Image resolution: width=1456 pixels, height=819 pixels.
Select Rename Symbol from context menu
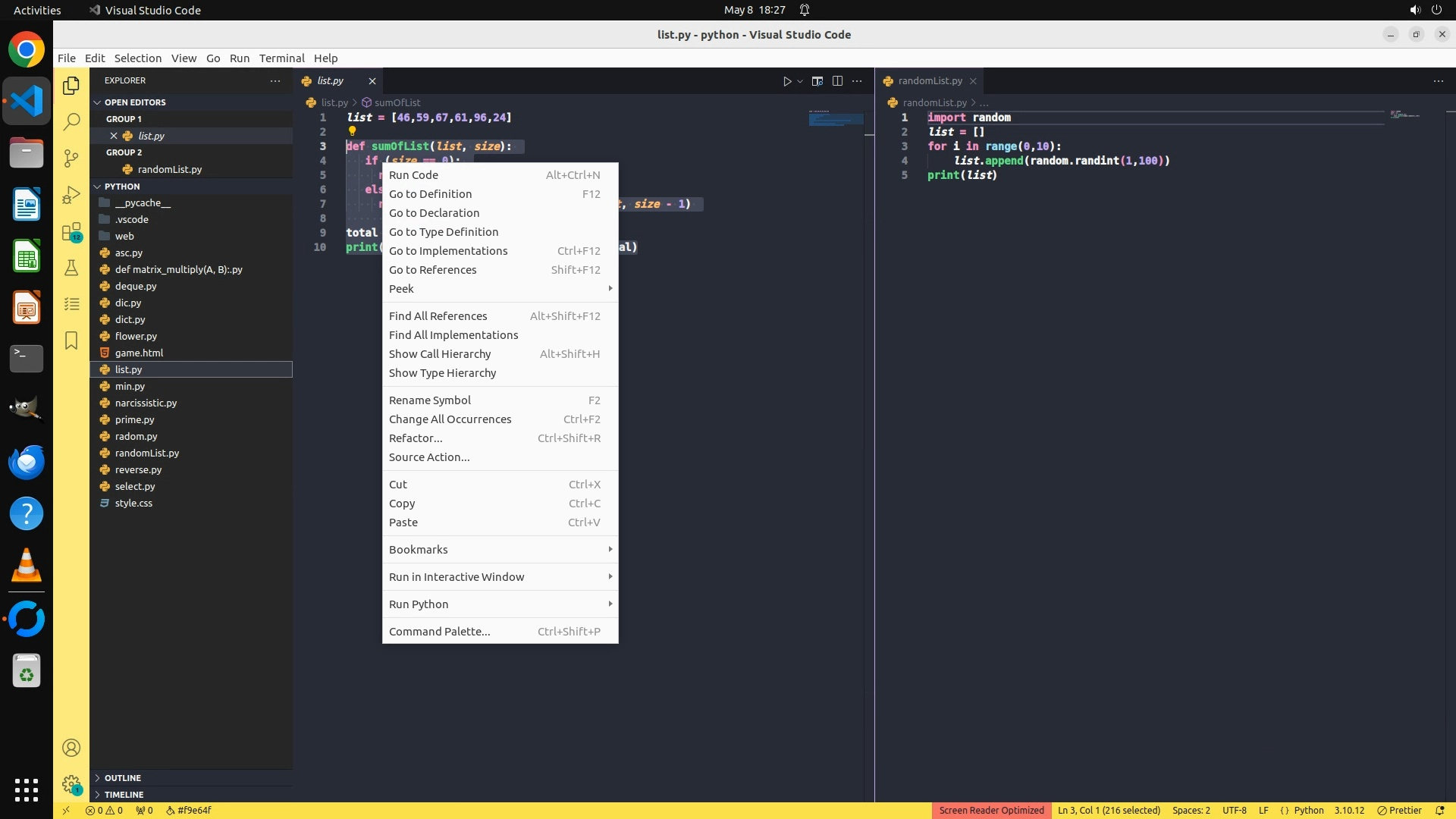(430, 400)
